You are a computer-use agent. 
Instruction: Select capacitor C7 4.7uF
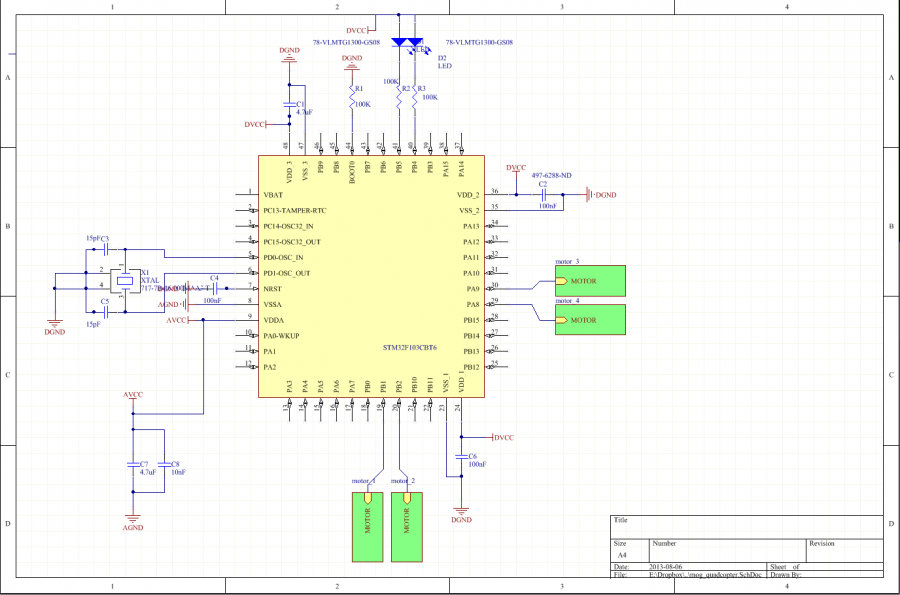click(132, 464)
